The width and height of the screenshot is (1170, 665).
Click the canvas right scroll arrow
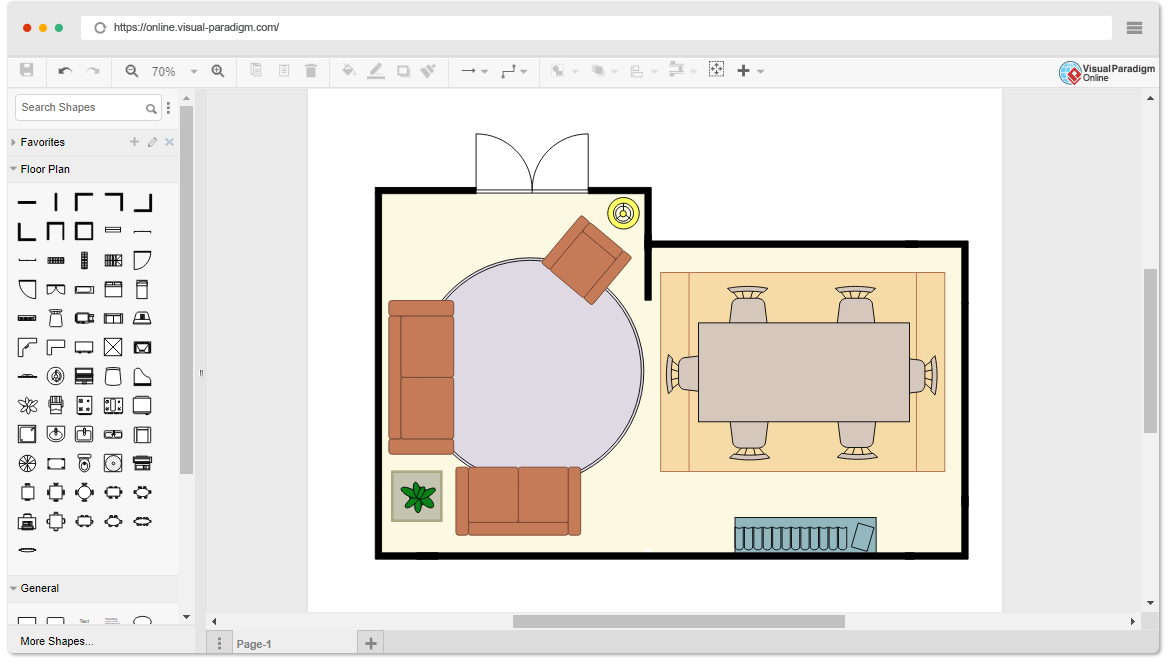[1133, 621]
